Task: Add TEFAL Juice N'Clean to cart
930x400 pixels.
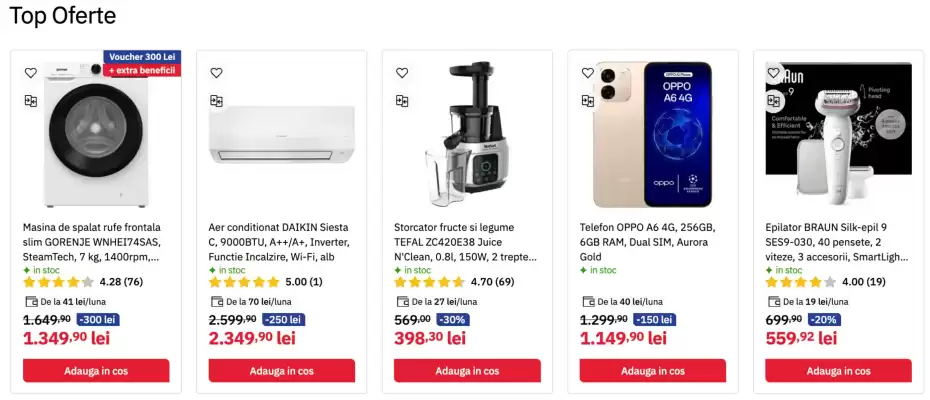Action: click(467, 371)
